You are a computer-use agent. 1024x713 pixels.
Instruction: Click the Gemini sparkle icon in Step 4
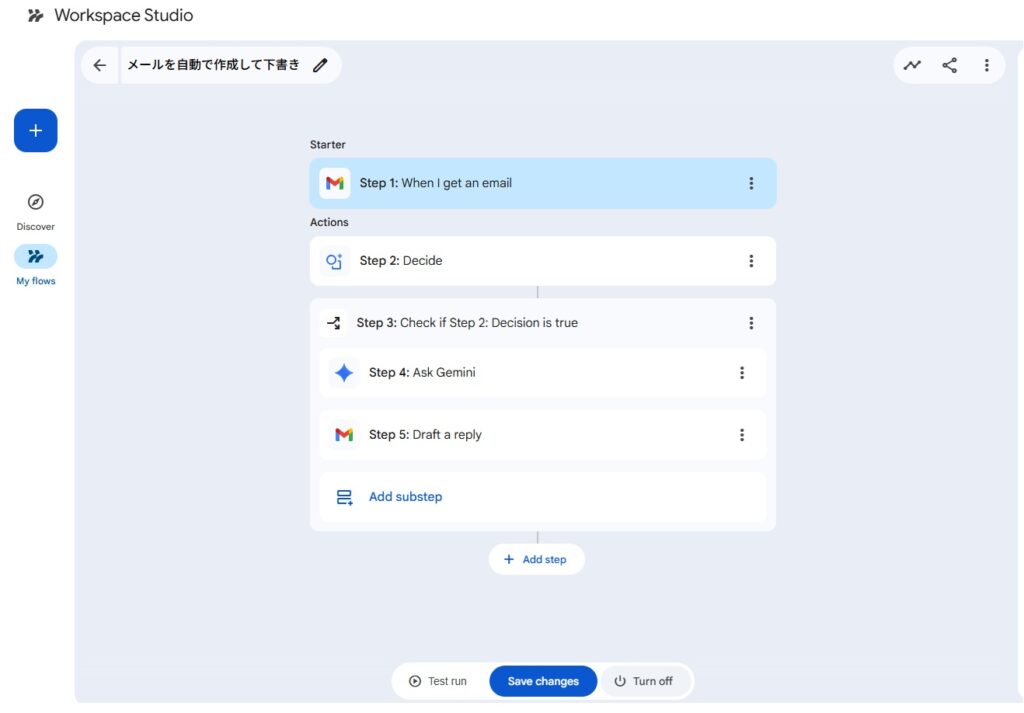pos(344,373)
